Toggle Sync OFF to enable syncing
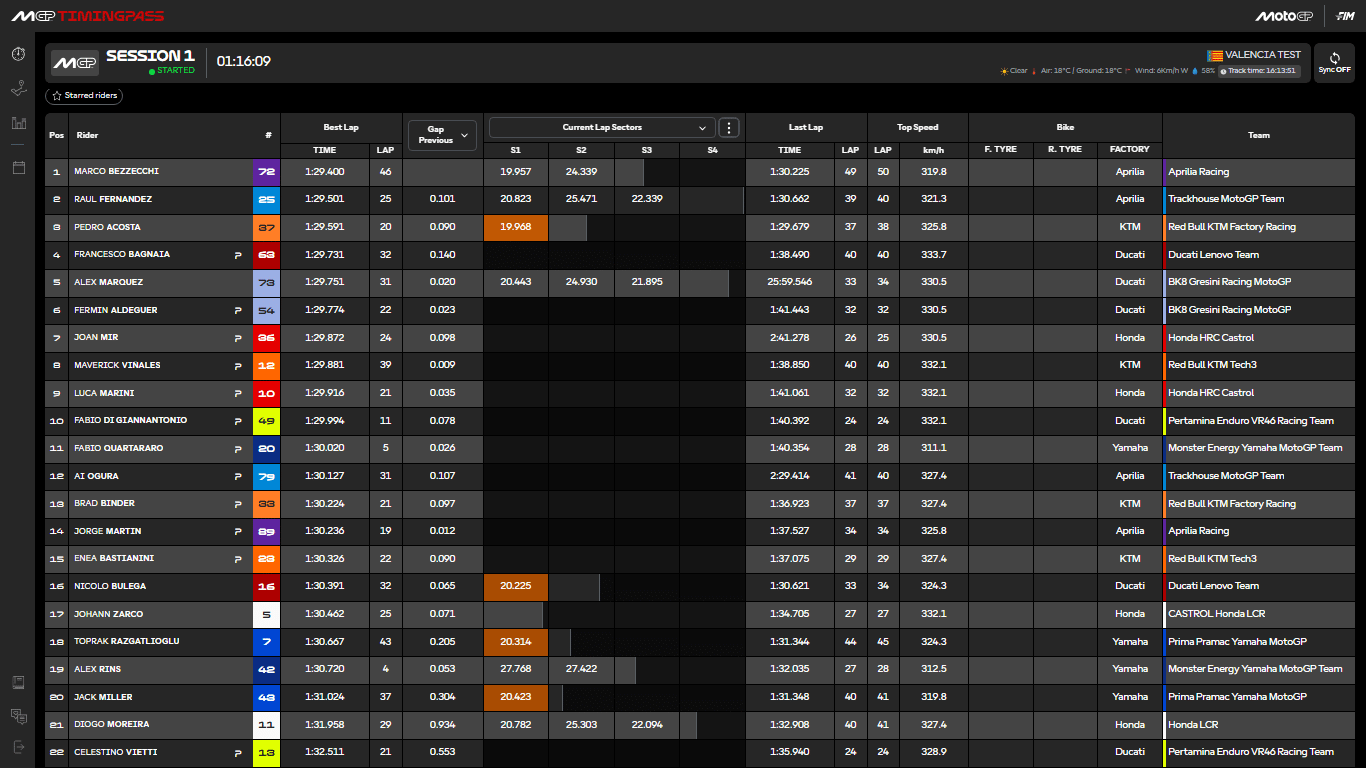 (x=1334, y=63)
